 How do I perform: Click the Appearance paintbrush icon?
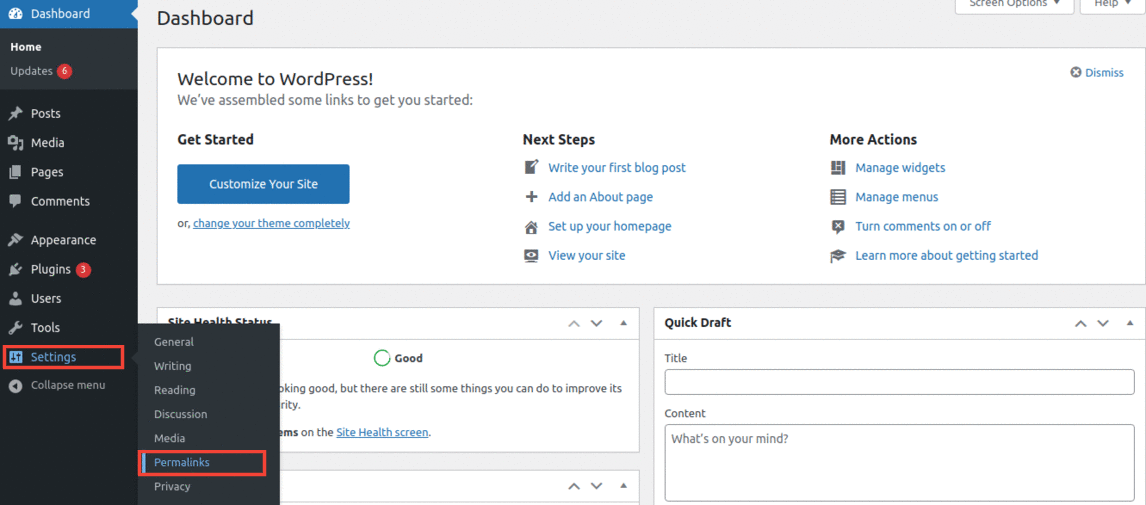pyautogui.click(x=15, y=240)
